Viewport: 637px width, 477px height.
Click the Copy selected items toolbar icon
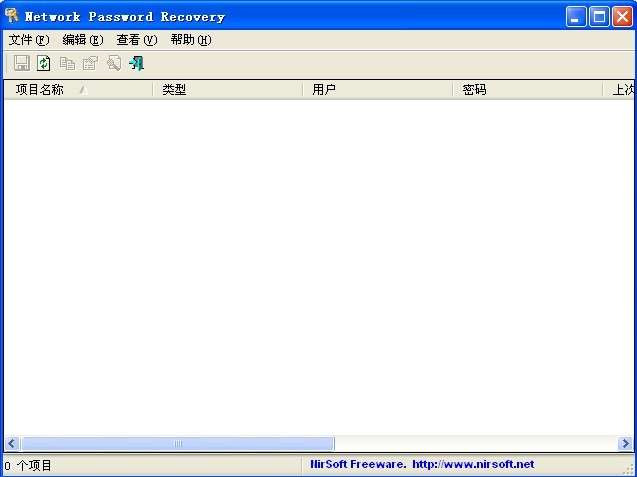click(67, 63)
